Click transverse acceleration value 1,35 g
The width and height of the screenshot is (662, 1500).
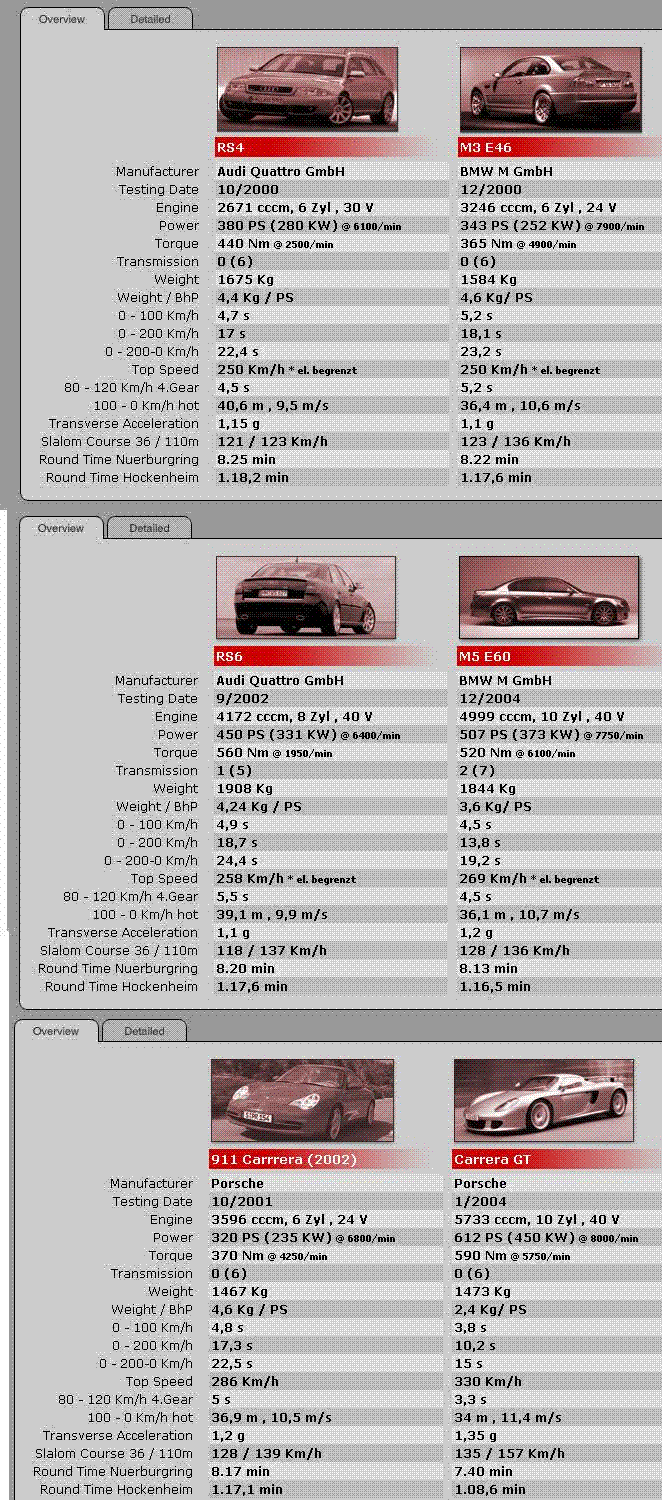[475, 1436]
